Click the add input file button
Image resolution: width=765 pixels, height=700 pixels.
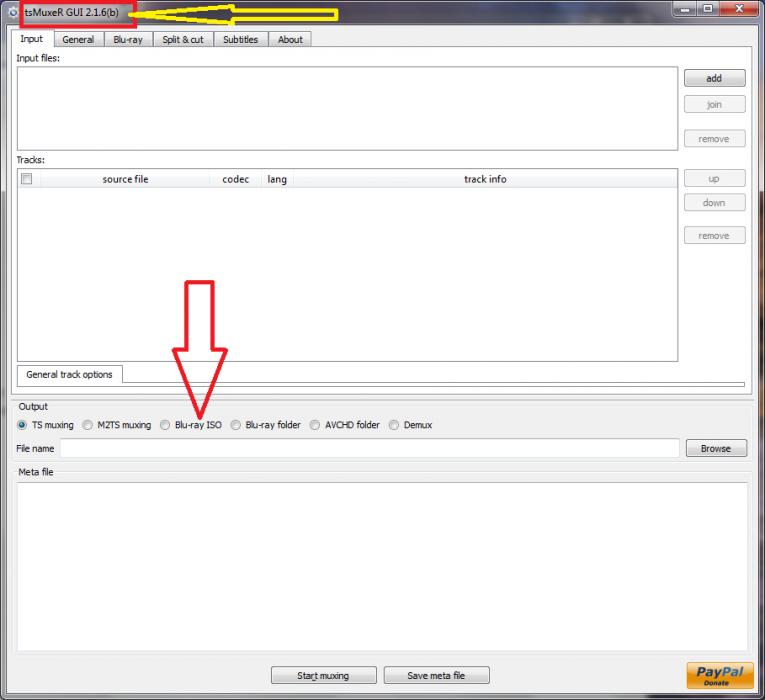[x=714, y=78]
